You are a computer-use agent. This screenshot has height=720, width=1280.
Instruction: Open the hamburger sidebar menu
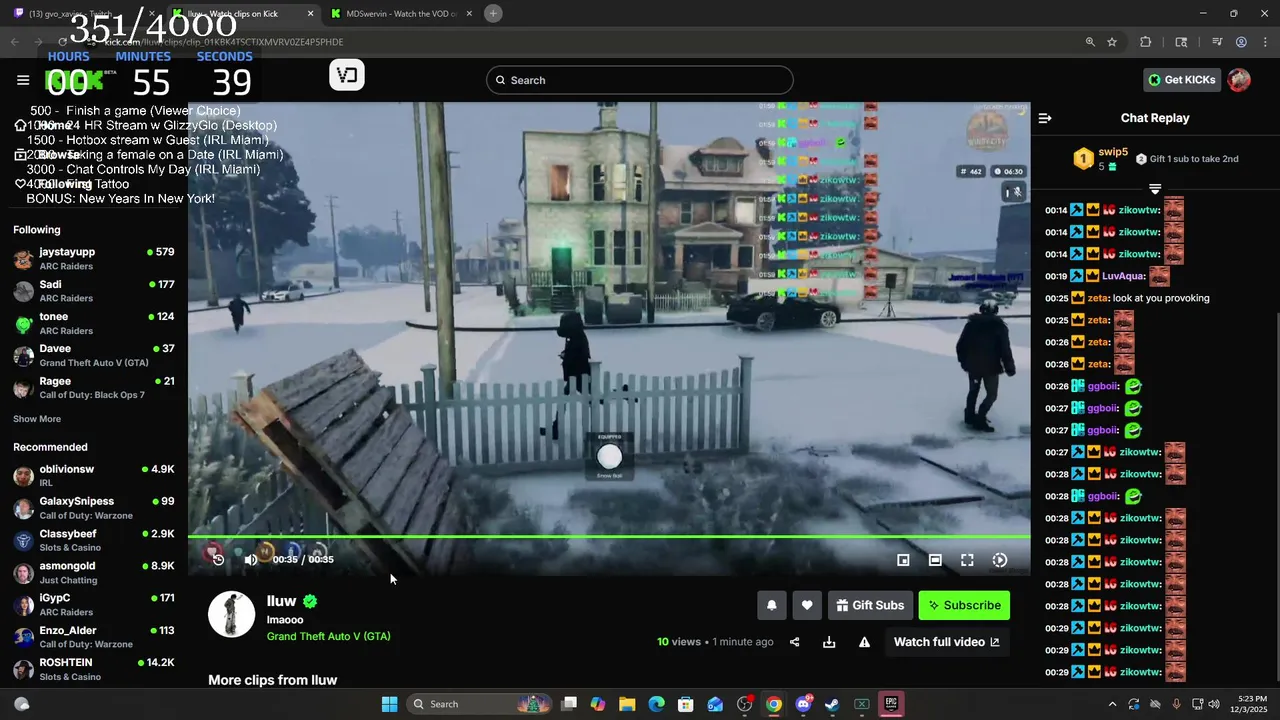[x=23, y=80]
